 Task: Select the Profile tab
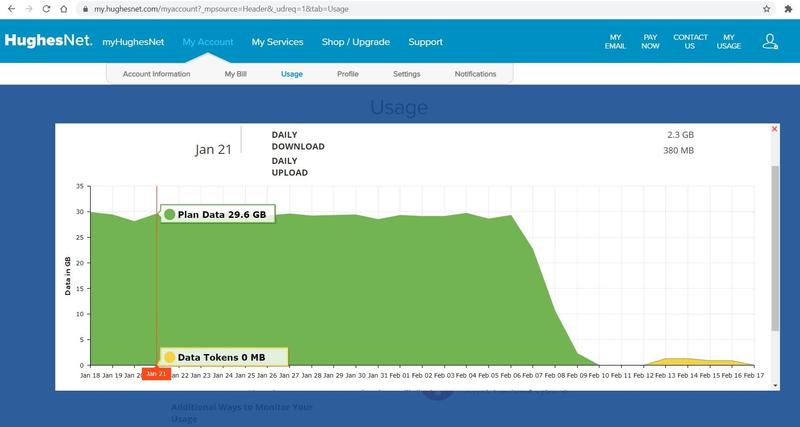coord(347,74)
